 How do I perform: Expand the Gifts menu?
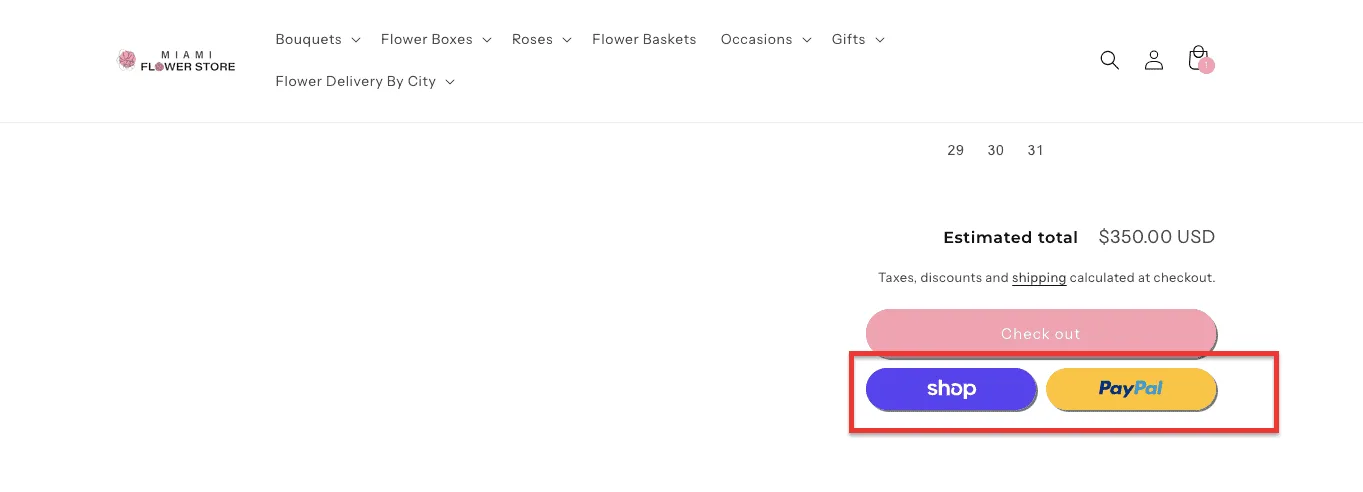click(x=858, y=40)
